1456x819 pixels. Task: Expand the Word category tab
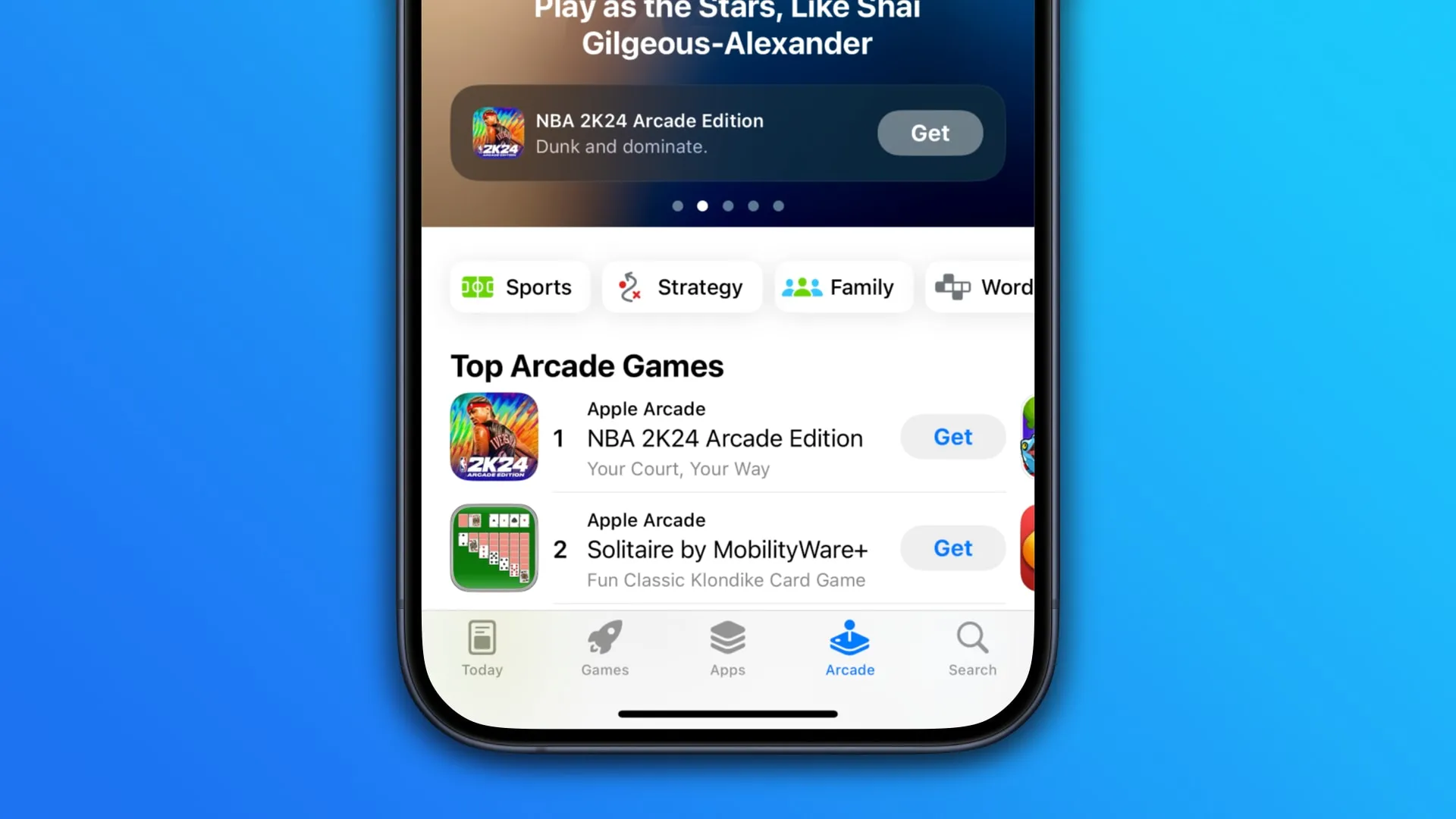point(986,287)
